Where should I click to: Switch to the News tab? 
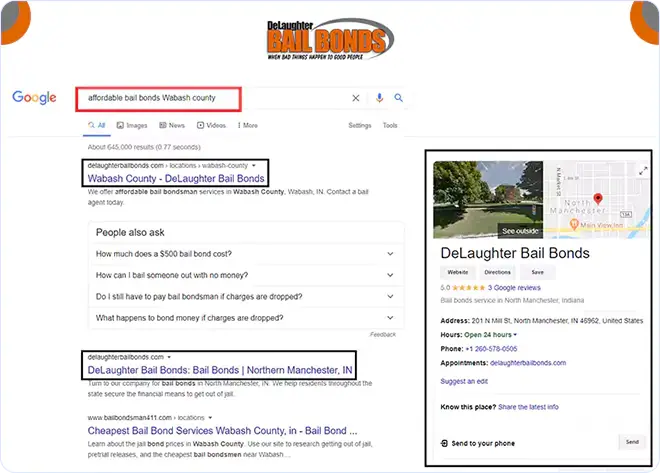tap(172, 126)
